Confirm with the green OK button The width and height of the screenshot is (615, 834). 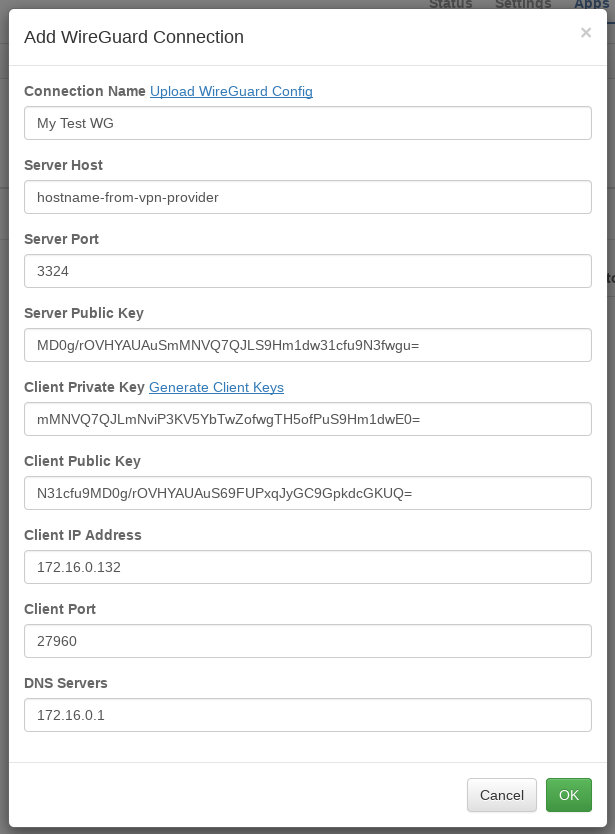568,795
